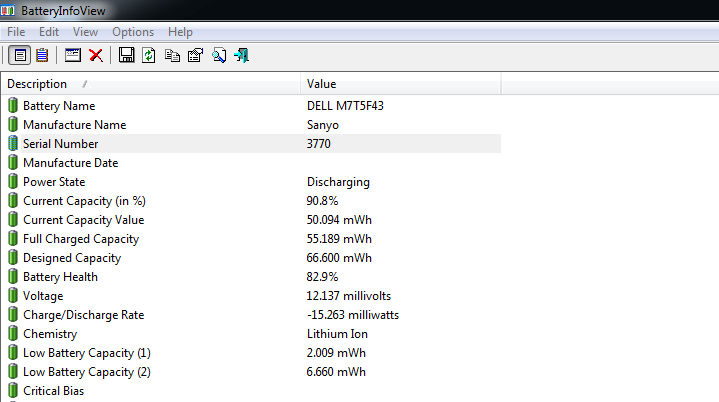719x402 pixels.
Task: Select the Chemistry row label
Action: coord(50,334)
